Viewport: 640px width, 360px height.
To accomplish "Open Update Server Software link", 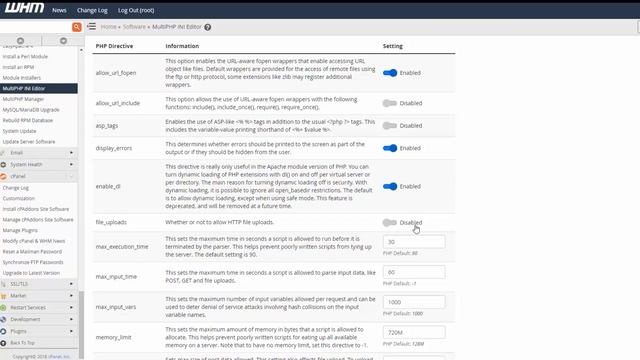I will click(x=29, y=142).
